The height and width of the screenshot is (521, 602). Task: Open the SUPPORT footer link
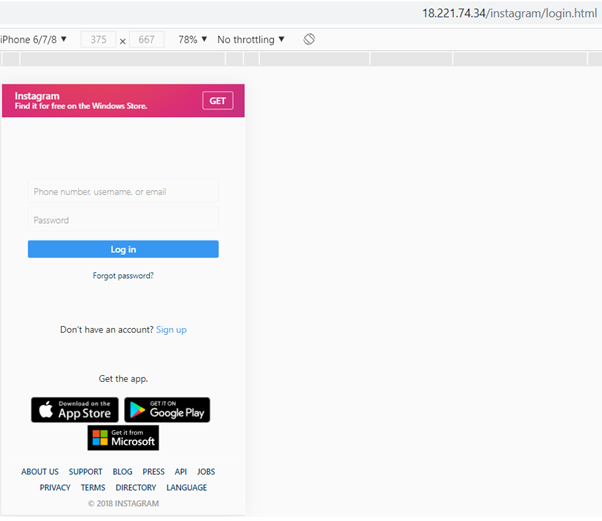86,472
